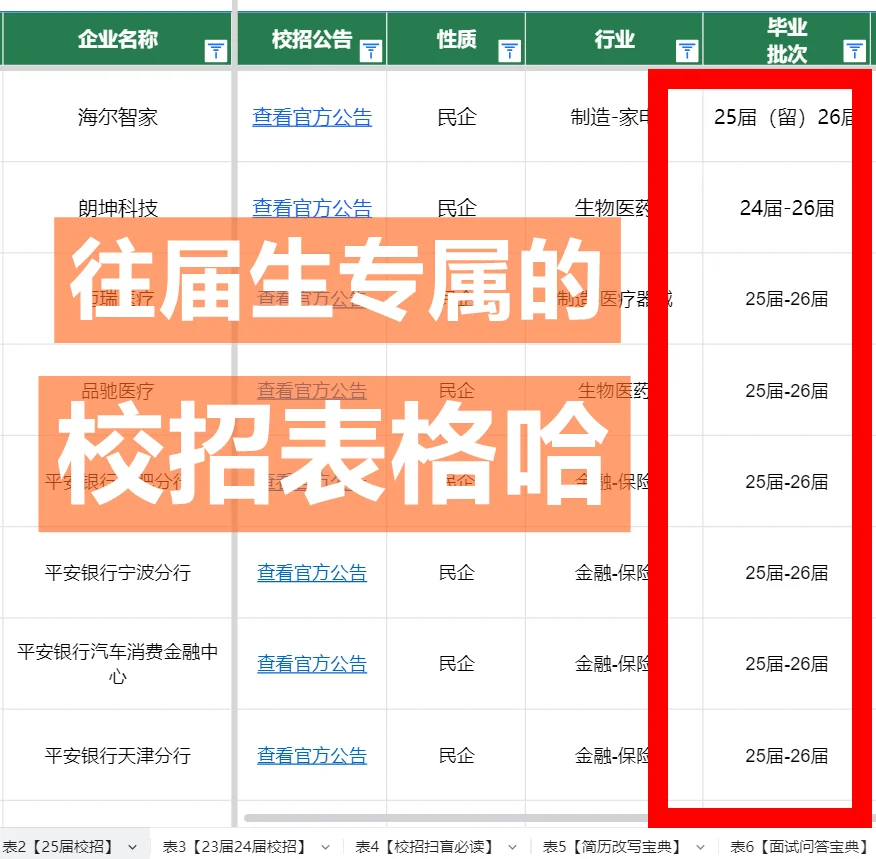The width and height of the screenshot is (876, 859).
Task: Select the 24届-26届 batch cell
Action: 787,208
